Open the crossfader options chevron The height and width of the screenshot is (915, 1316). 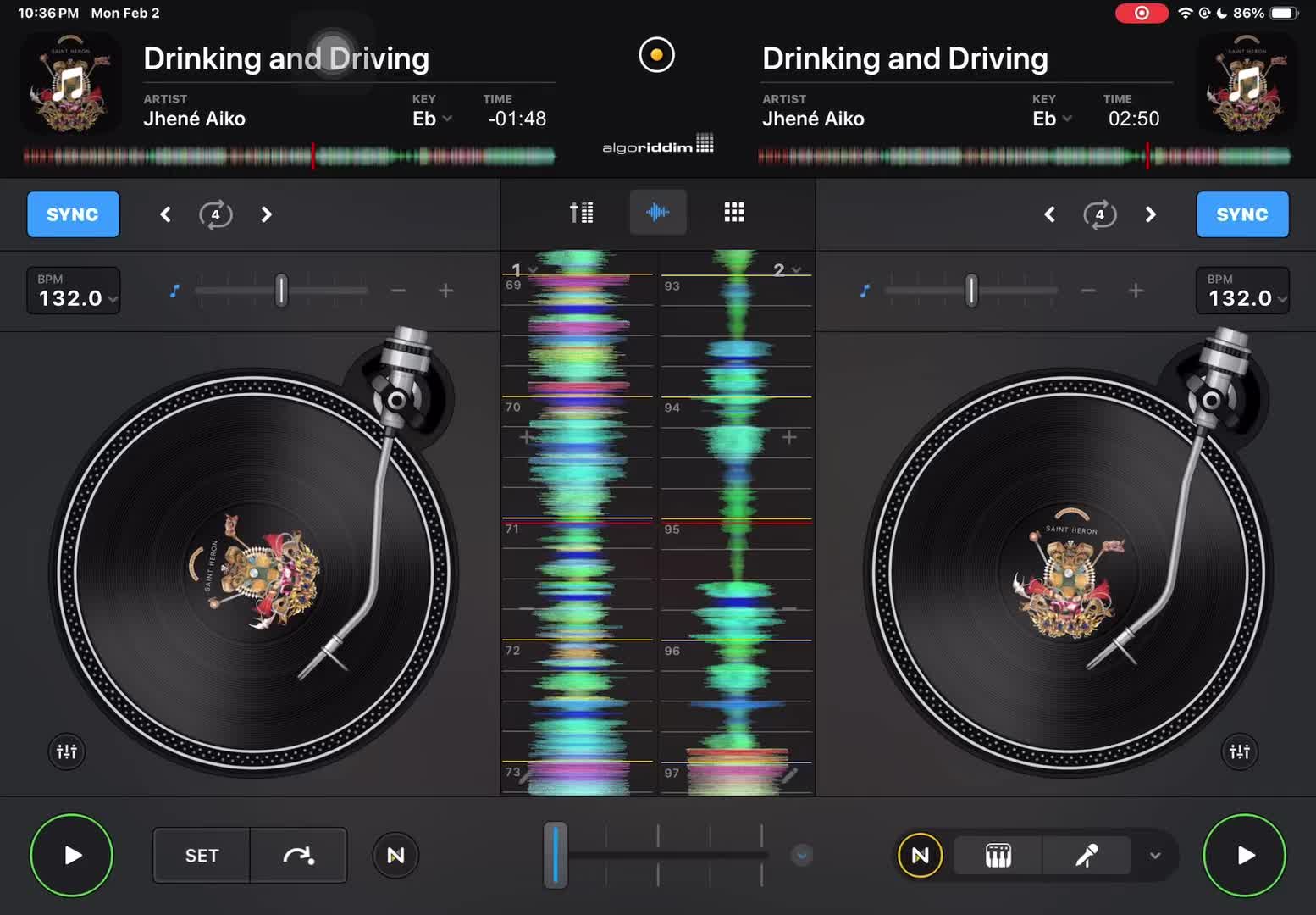[801, 856]
